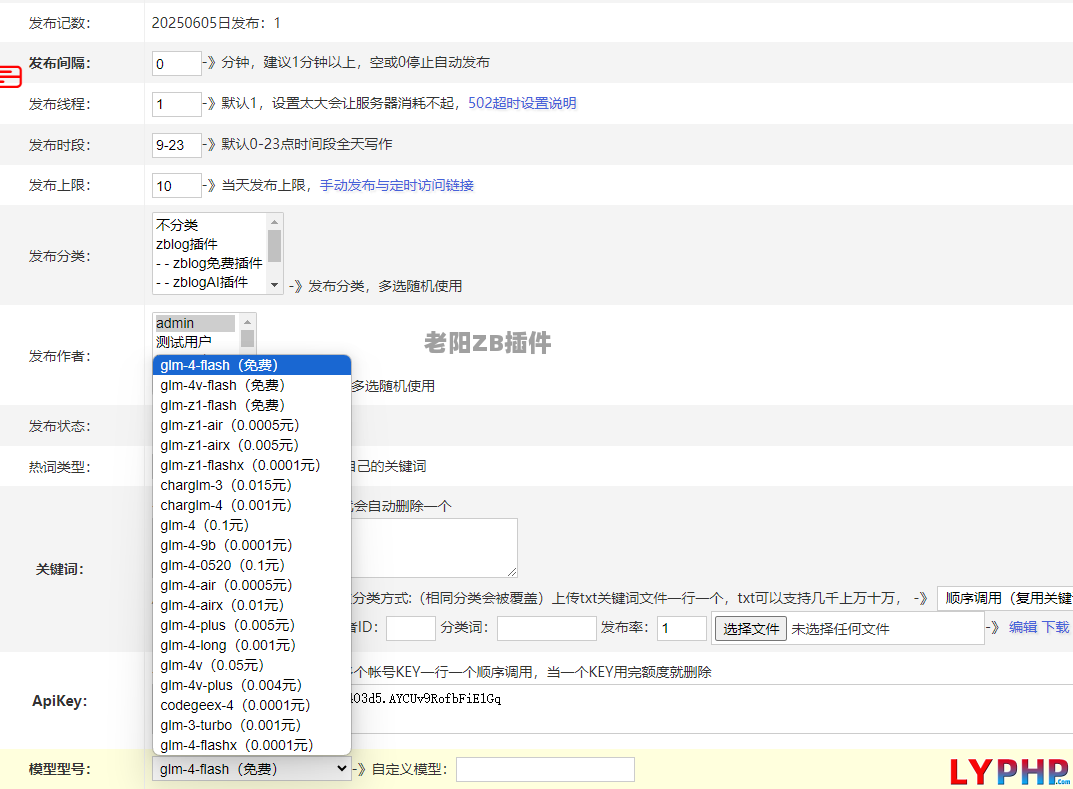The image size is (1073, 789).
Task: Select codegeex-4 (0.0001元) option
Action: tap(252, 705)
